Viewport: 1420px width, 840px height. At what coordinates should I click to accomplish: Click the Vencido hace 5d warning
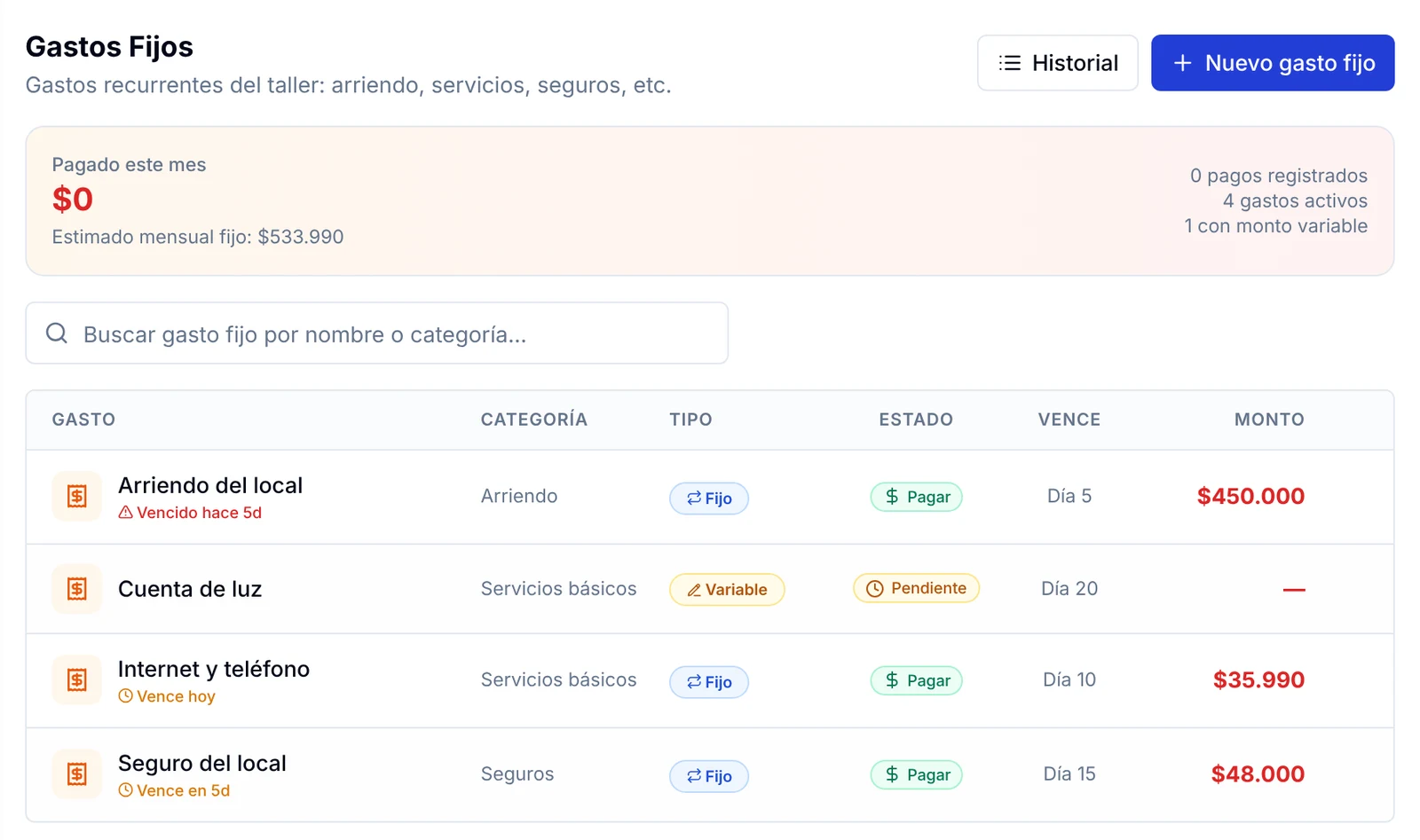pos(190,513)
